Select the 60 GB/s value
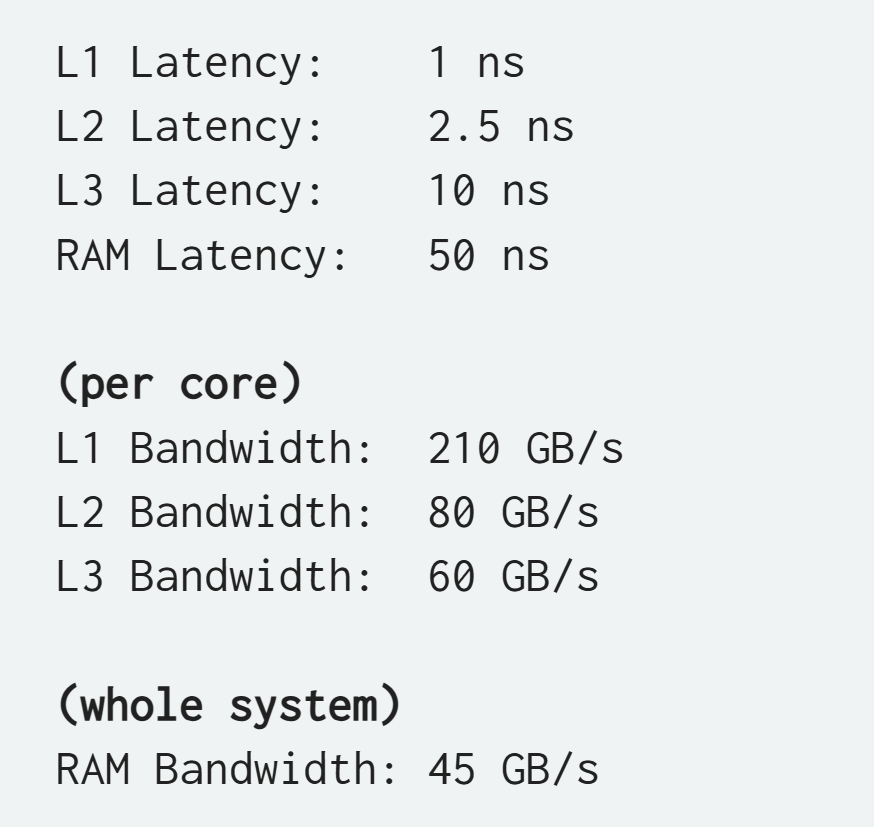 click(513, 576)
